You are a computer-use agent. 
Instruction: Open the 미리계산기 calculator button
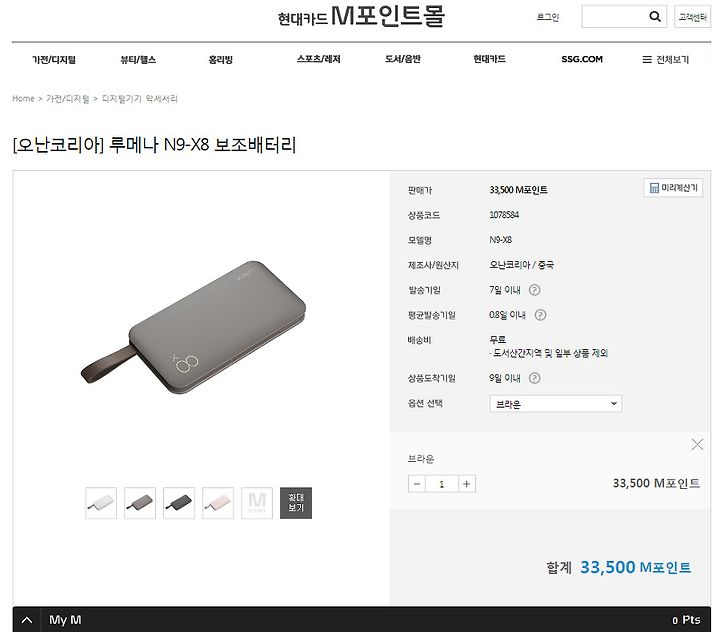[x=673, y=188]
